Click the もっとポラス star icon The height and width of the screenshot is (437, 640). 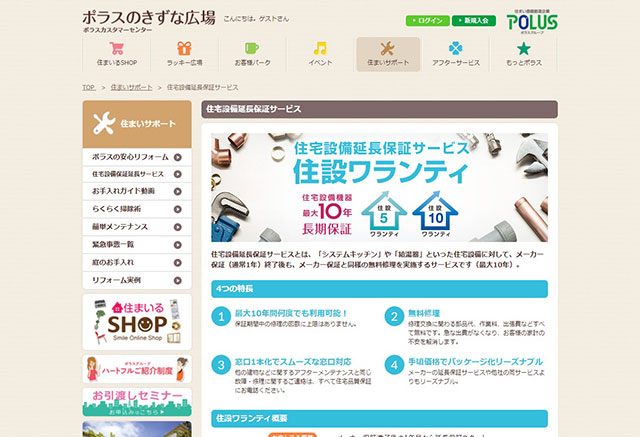[x=524, y=49]
